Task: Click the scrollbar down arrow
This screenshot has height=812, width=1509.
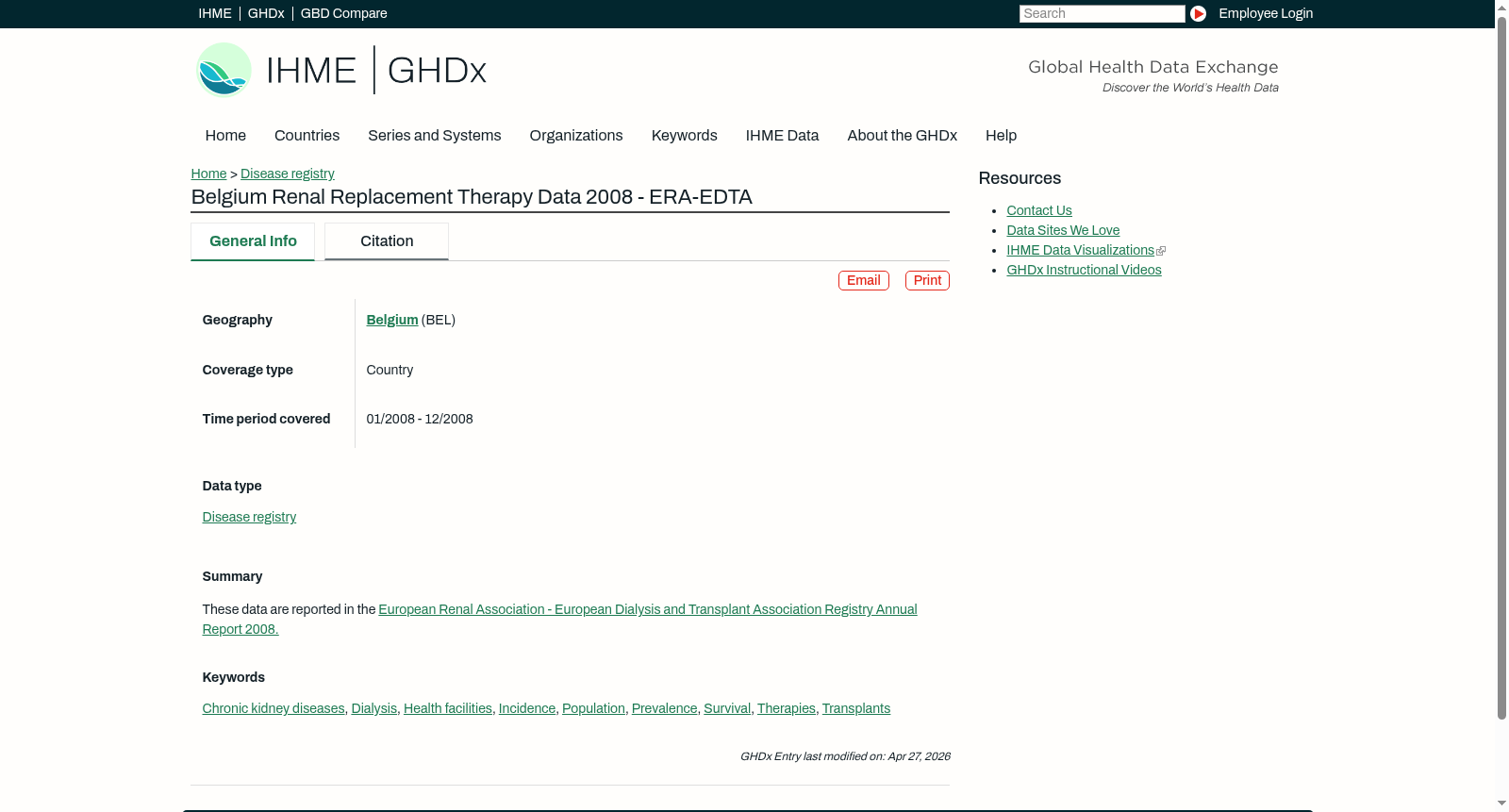Action: coord(1501,804)
